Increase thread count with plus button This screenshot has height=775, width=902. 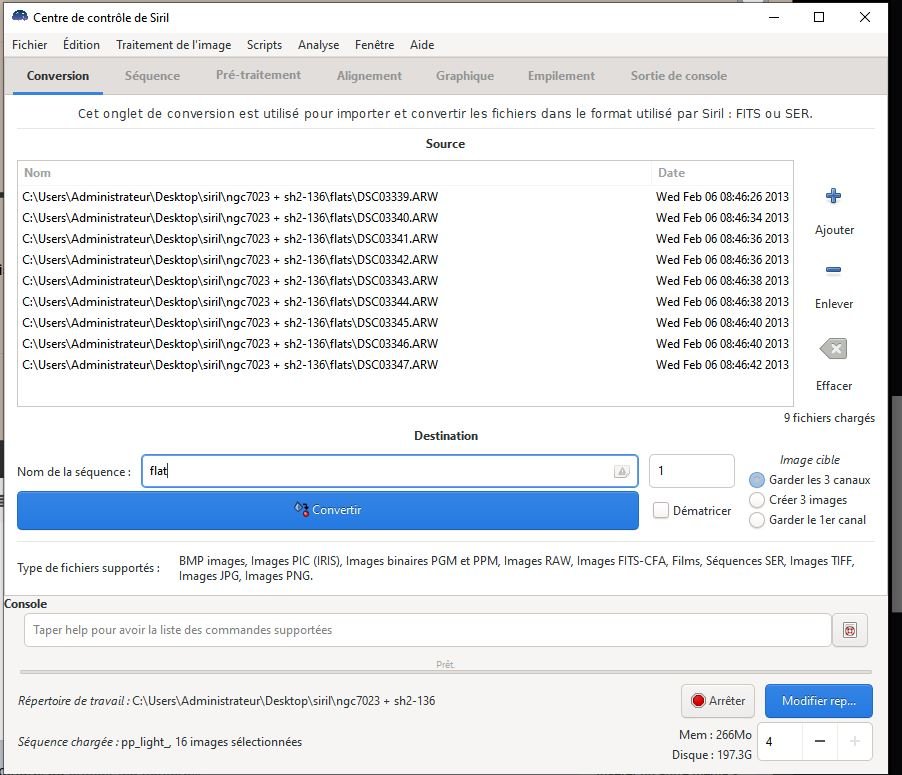(x=855, y=742)
